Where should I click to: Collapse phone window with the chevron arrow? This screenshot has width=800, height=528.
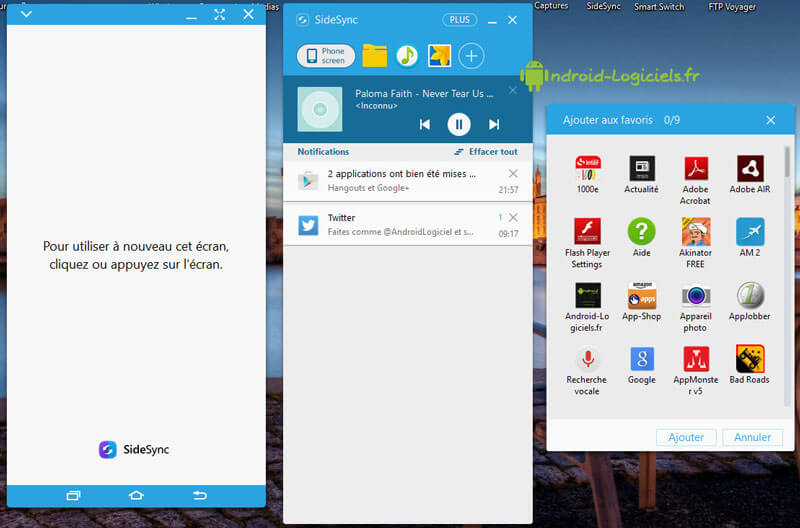[27, 14]
